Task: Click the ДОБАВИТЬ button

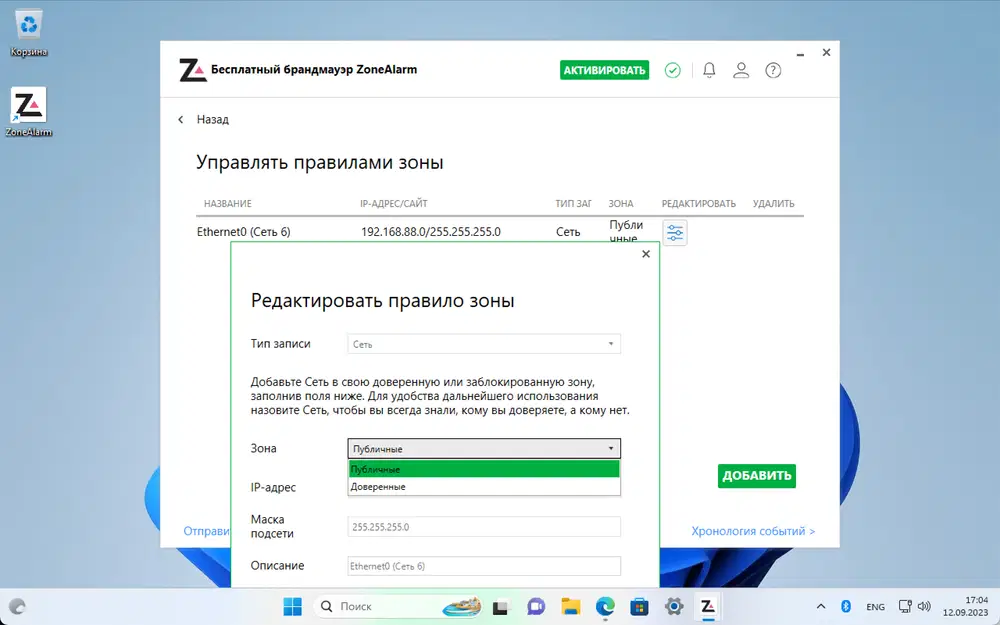Action: coord(757,476)
